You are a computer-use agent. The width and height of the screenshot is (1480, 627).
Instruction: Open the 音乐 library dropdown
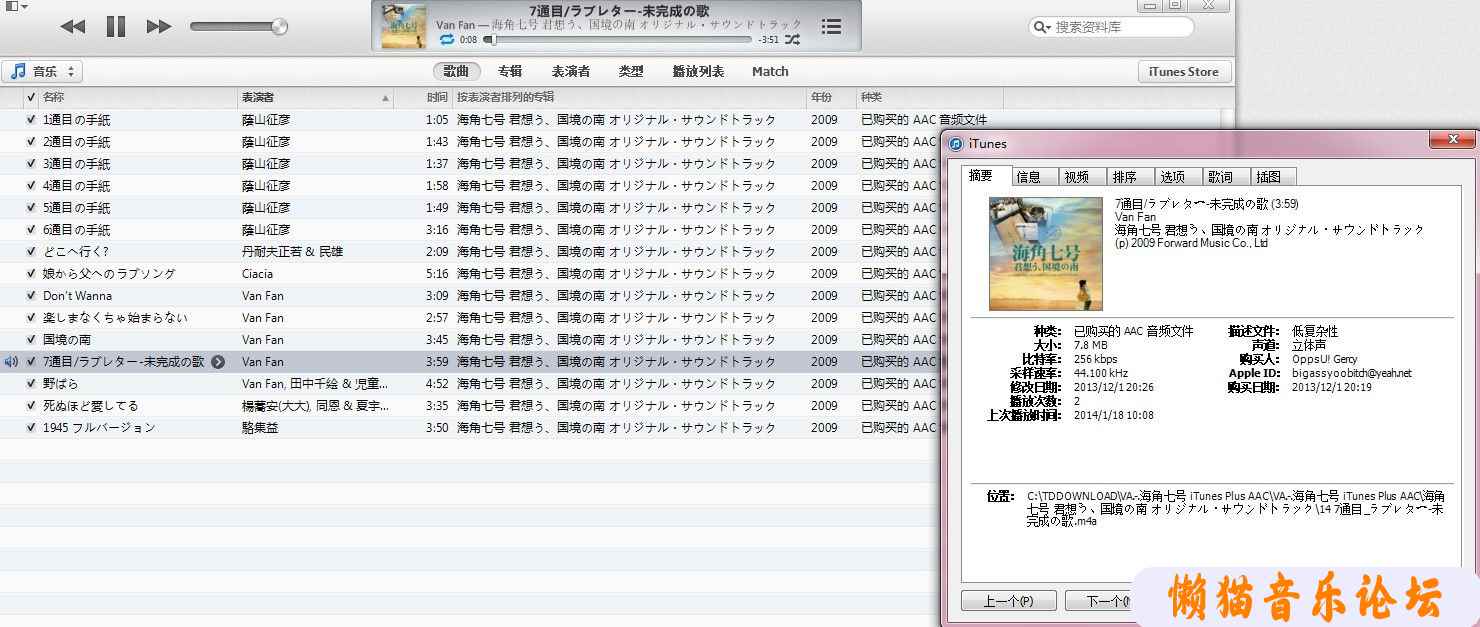click(43, 71)
